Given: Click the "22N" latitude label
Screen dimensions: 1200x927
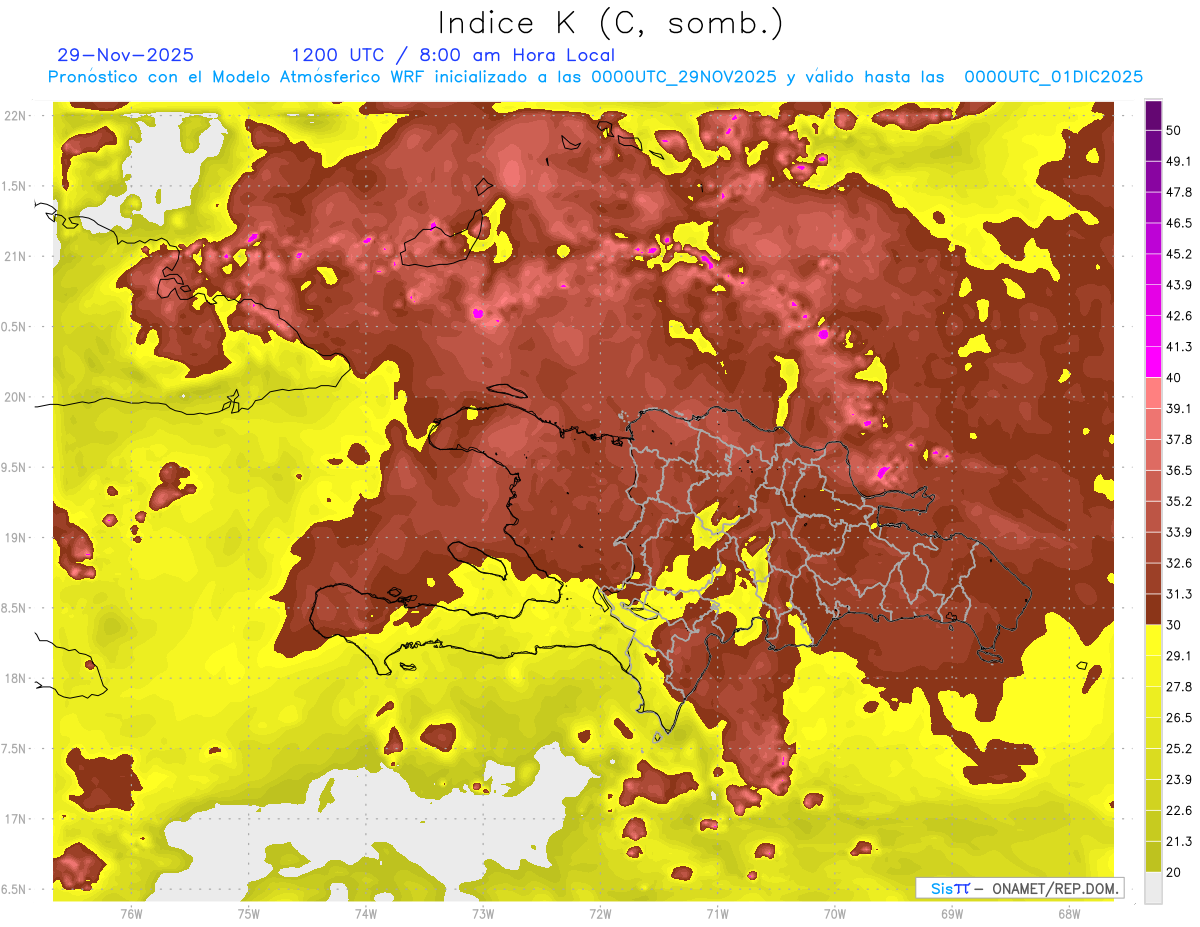Looking at the screenshot, I should tap(15, 115).
